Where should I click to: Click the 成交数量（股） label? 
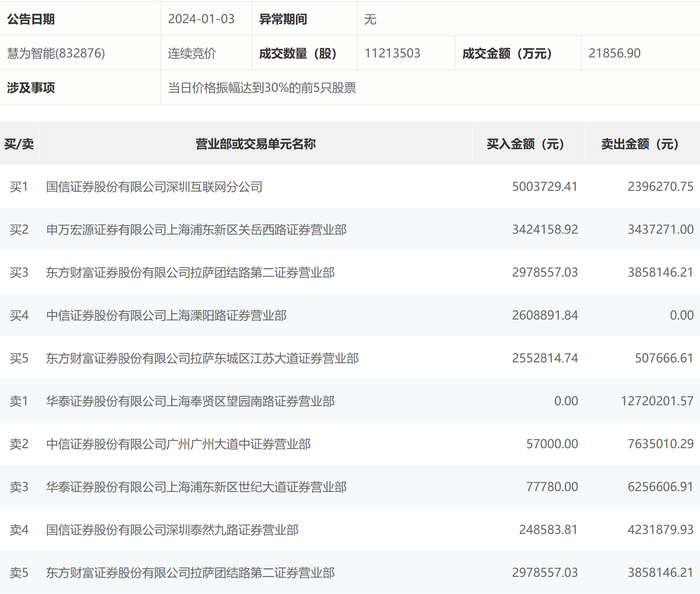tap(297, 54)
